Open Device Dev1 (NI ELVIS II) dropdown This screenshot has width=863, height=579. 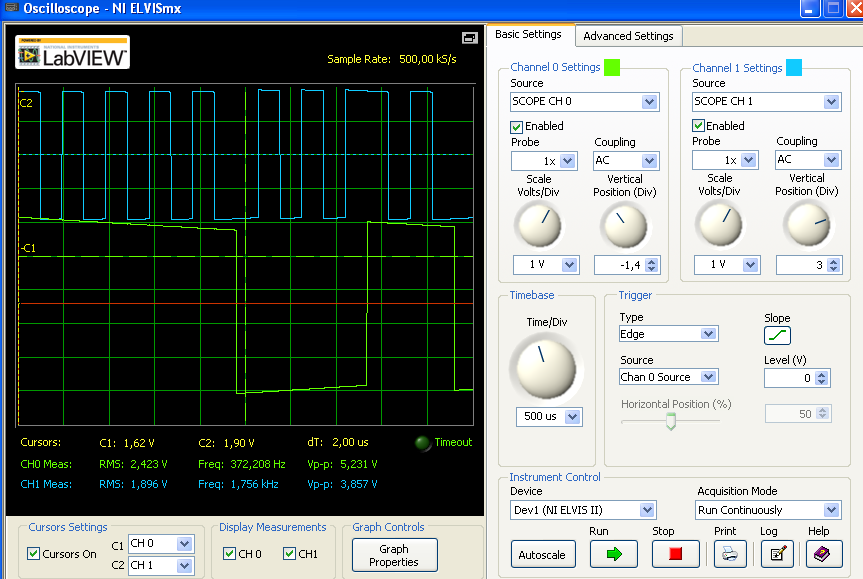(583, 510)
